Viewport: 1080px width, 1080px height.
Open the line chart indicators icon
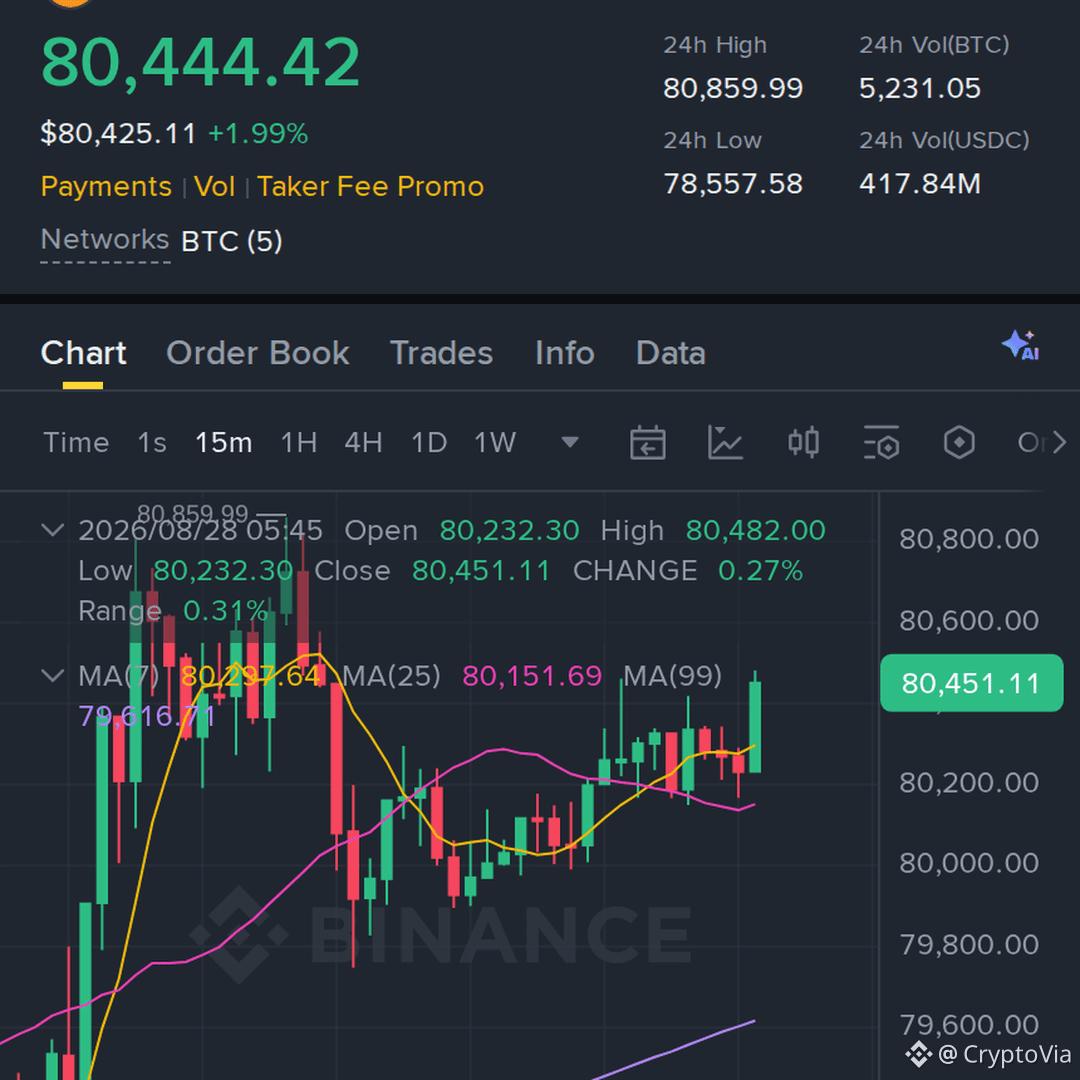(x=725, y=442)
